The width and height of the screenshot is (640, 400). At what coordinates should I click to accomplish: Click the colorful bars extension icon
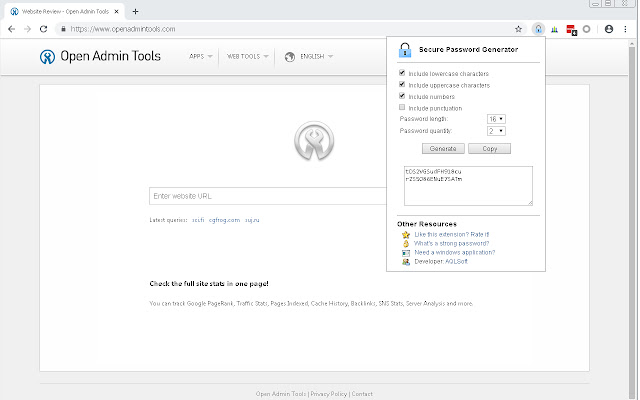tap(554, 29)
